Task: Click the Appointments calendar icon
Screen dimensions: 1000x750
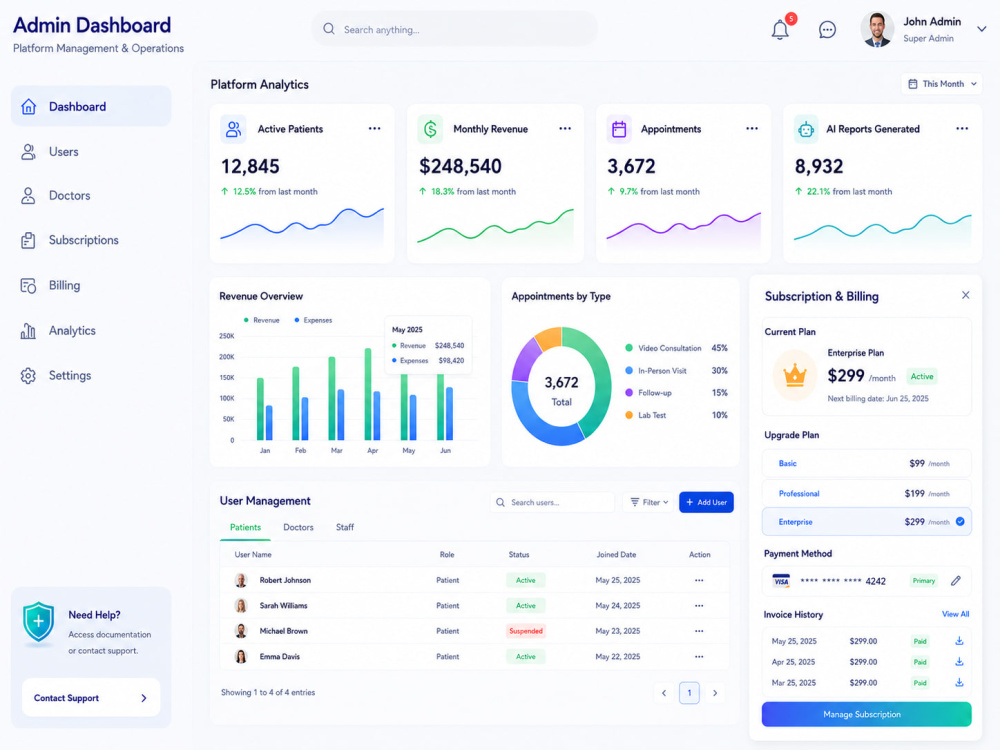Action: point(619,129)
